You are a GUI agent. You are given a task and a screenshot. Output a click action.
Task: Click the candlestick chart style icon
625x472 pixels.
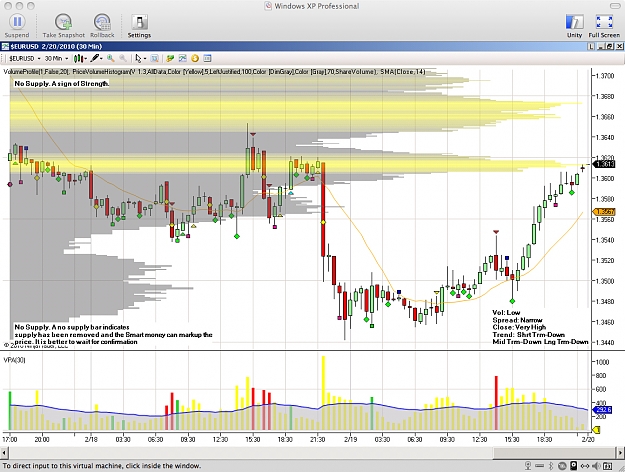78,59
